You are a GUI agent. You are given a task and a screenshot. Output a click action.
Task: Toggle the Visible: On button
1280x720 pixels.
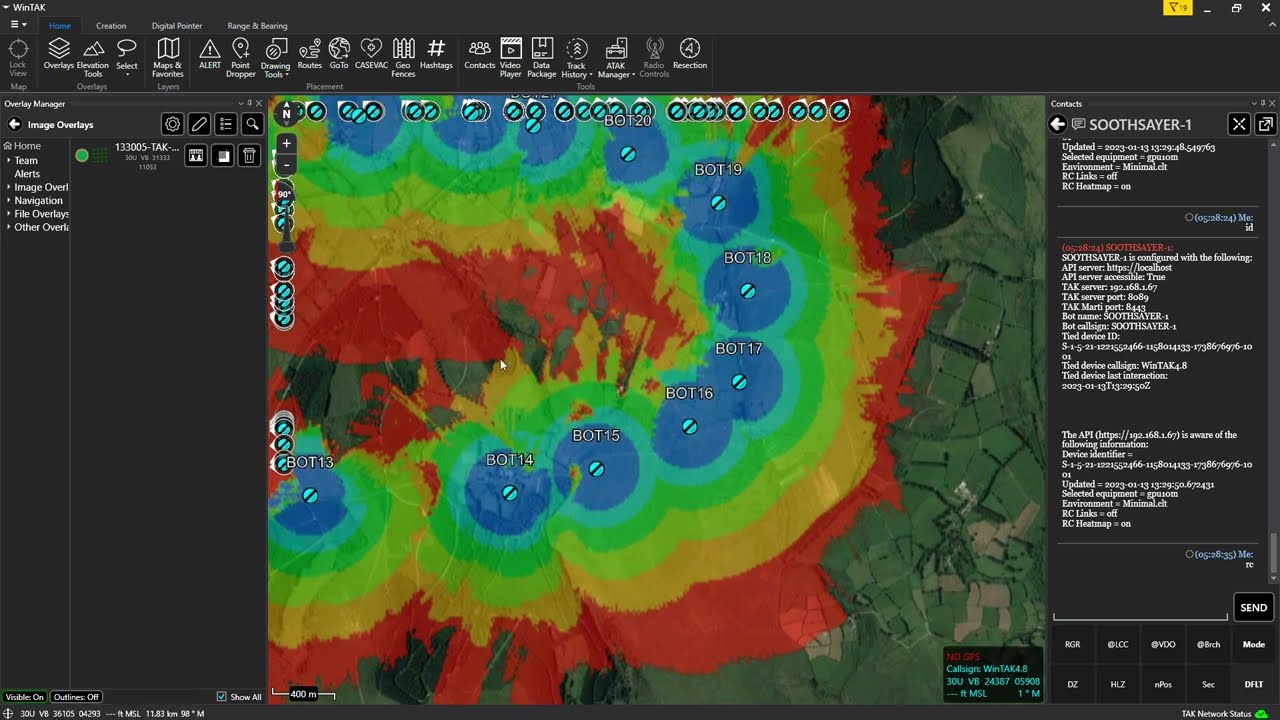coord(25,697)
